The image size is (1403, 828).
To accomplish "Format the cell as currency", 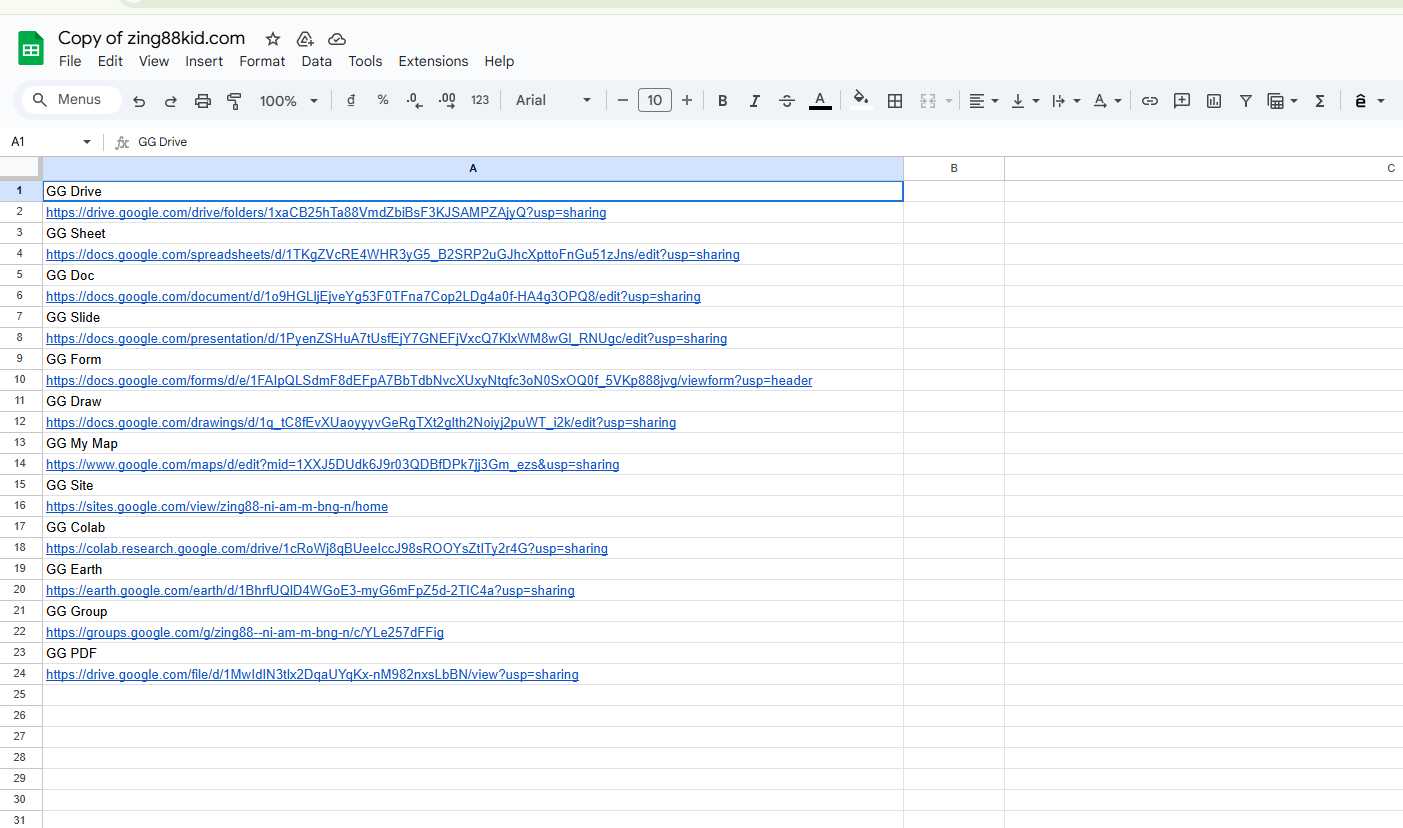I will (351, 100).
